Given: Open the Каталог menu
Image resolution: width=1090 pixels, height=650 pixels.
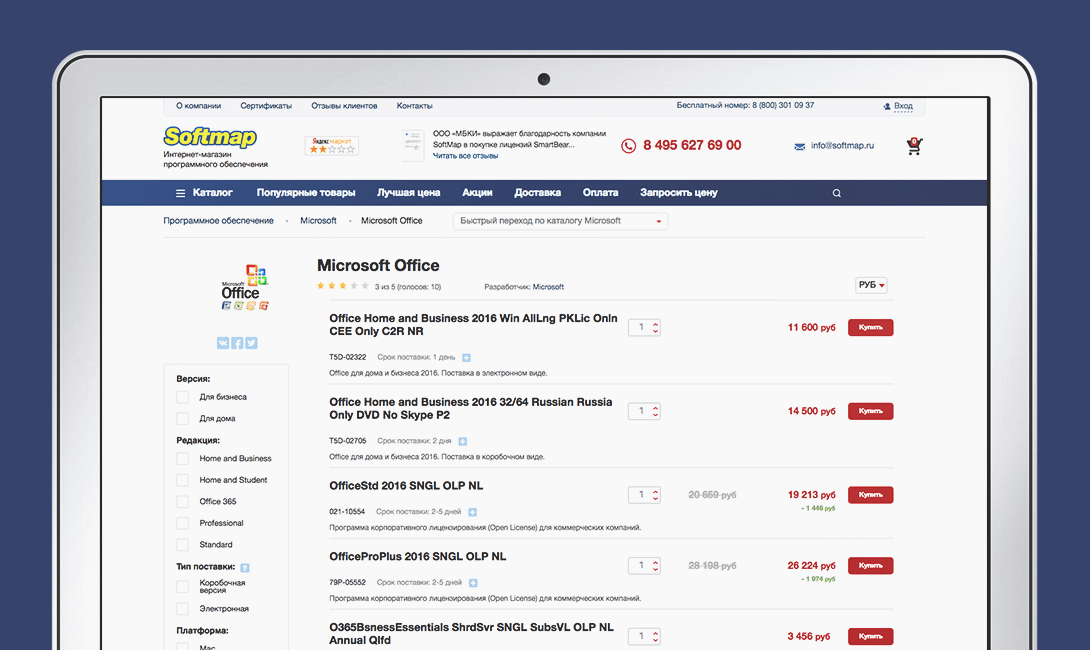Looking at the screenshot, I should coord(212,193).
